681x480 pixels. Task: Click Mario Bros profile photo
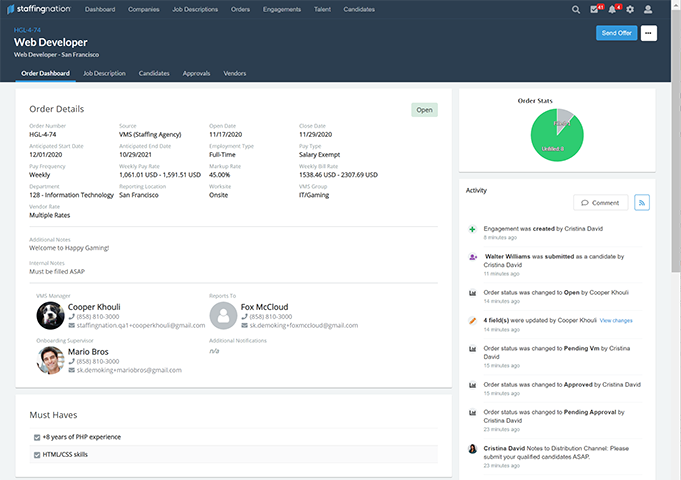pyautogui.click(x=50, y=361)
